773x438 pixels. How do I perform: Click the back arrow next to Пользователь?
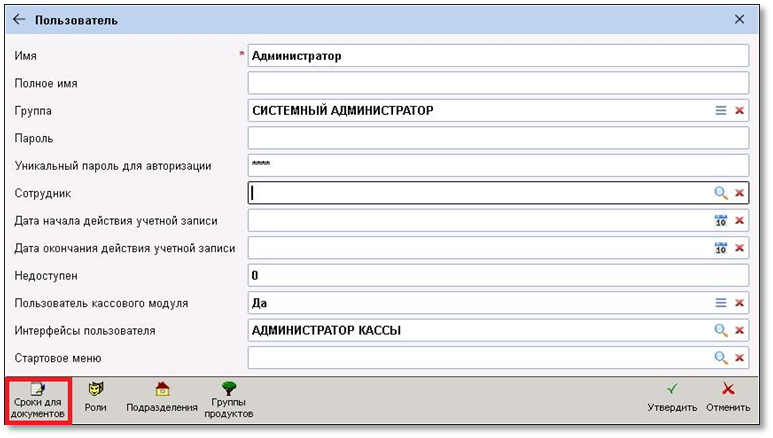18,19
